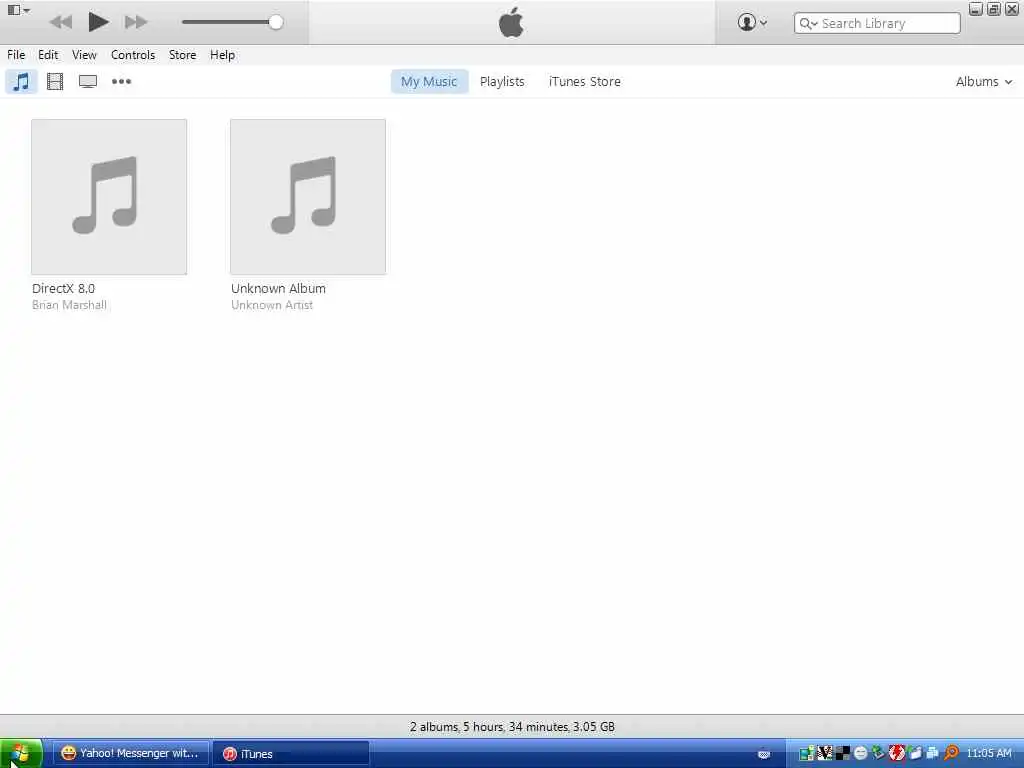Open the account user dropdown
The height and width of the screenshot is (768, 1024).
click(752, 22)
